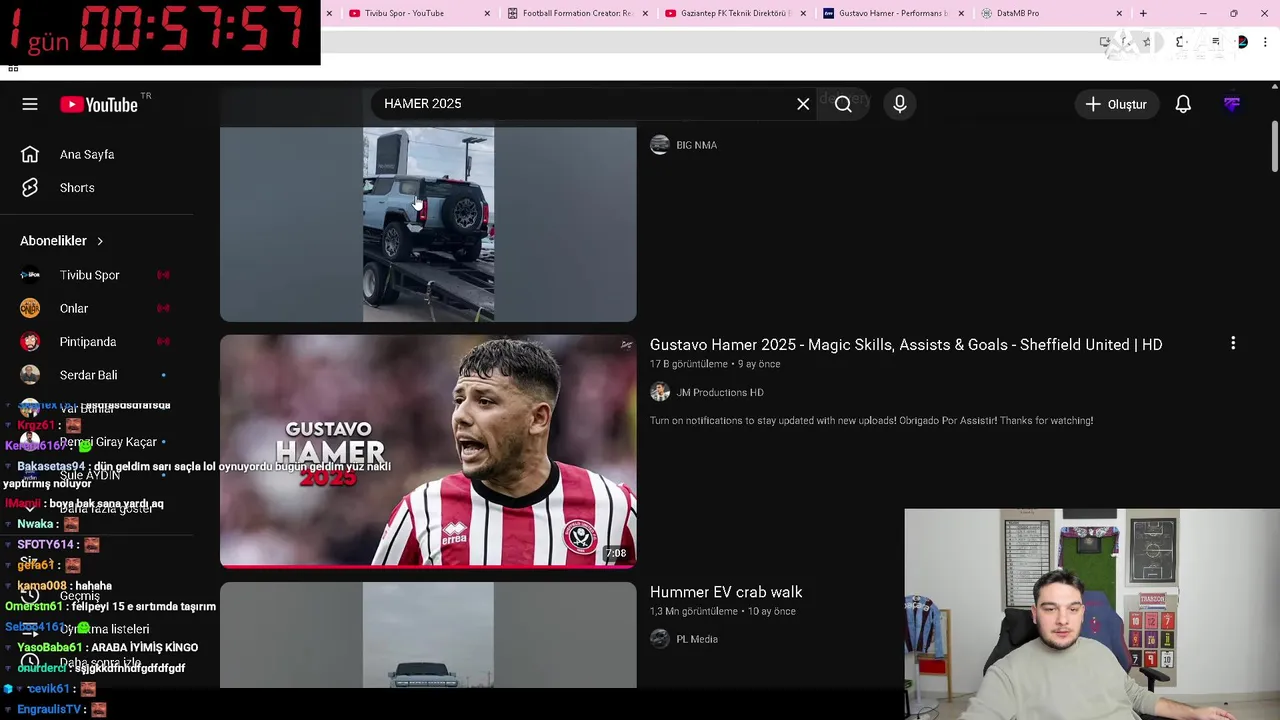Screen dimensions: 1280x720
Task: Click the Gustavo Hamer video description text
Action: 871,420
